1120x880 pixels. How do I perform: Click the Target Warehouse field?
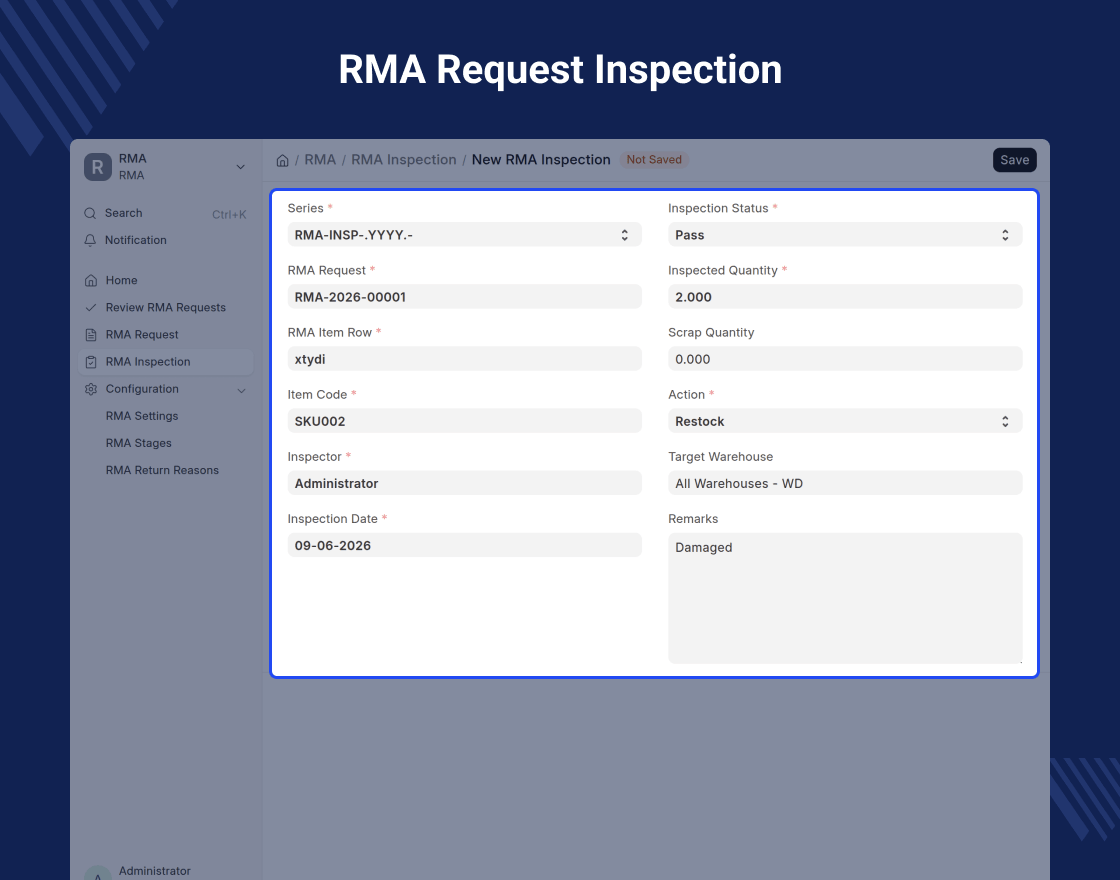pos(845,484)
